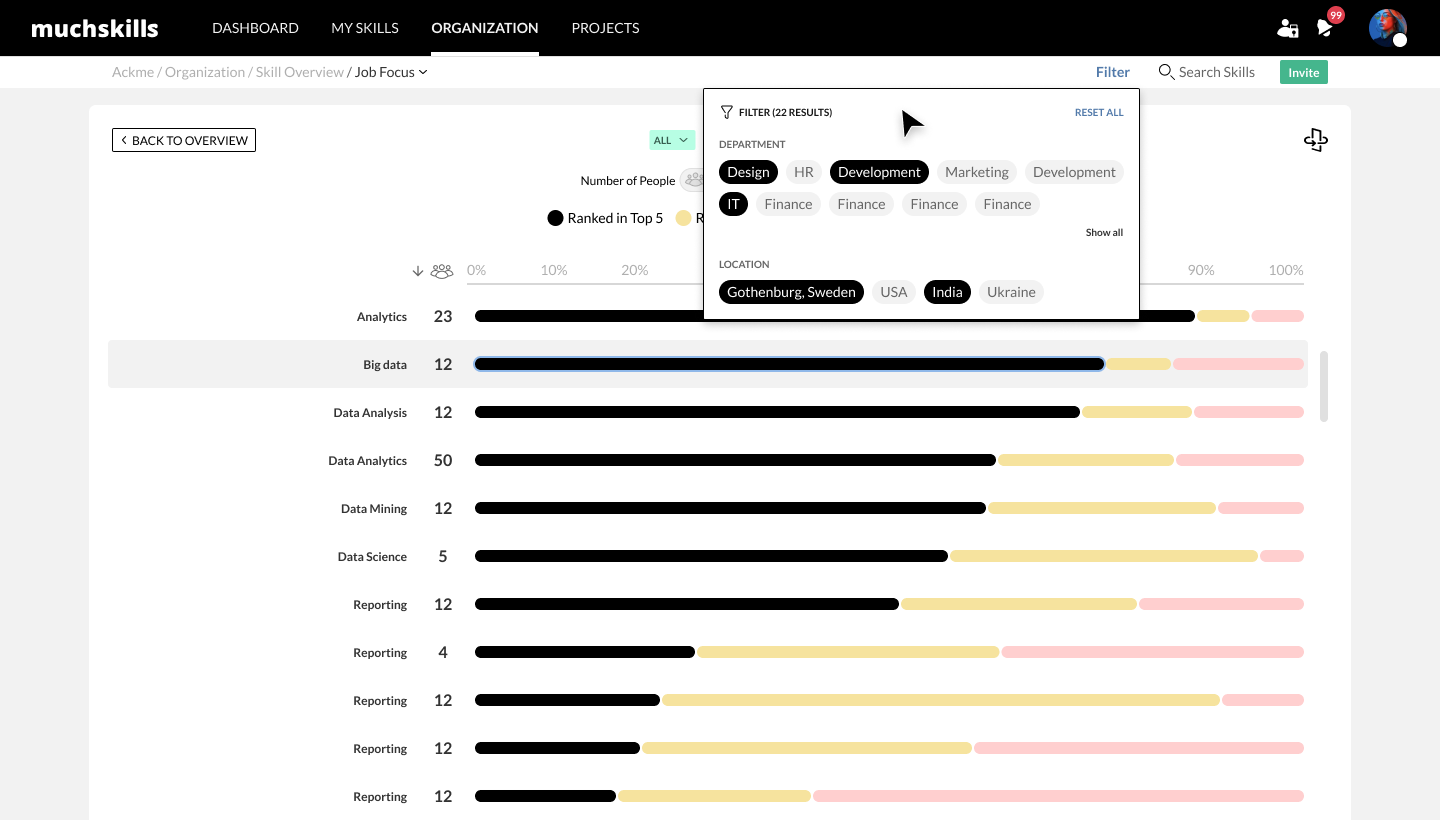Click the rotate view icon

click(x=1316, y=140)
